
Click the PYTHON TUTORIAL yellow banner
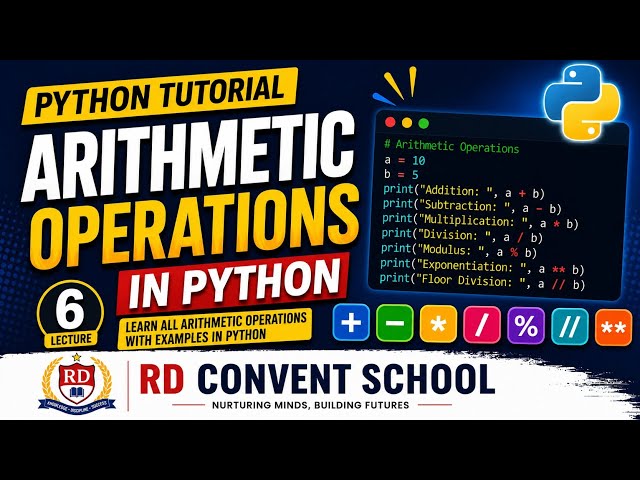tap(160, 96)
